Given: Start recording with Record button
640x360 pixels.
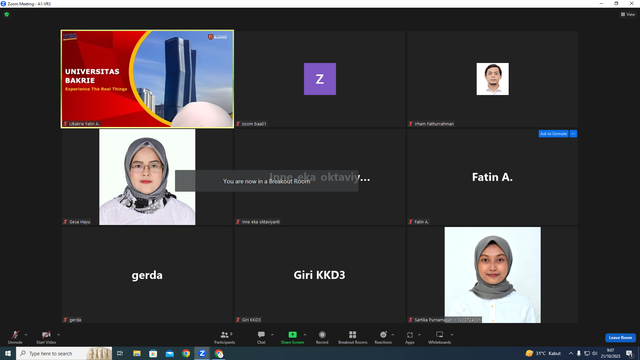Looking at the screenshot, I should pyautogui.click(x=322, y=337).
